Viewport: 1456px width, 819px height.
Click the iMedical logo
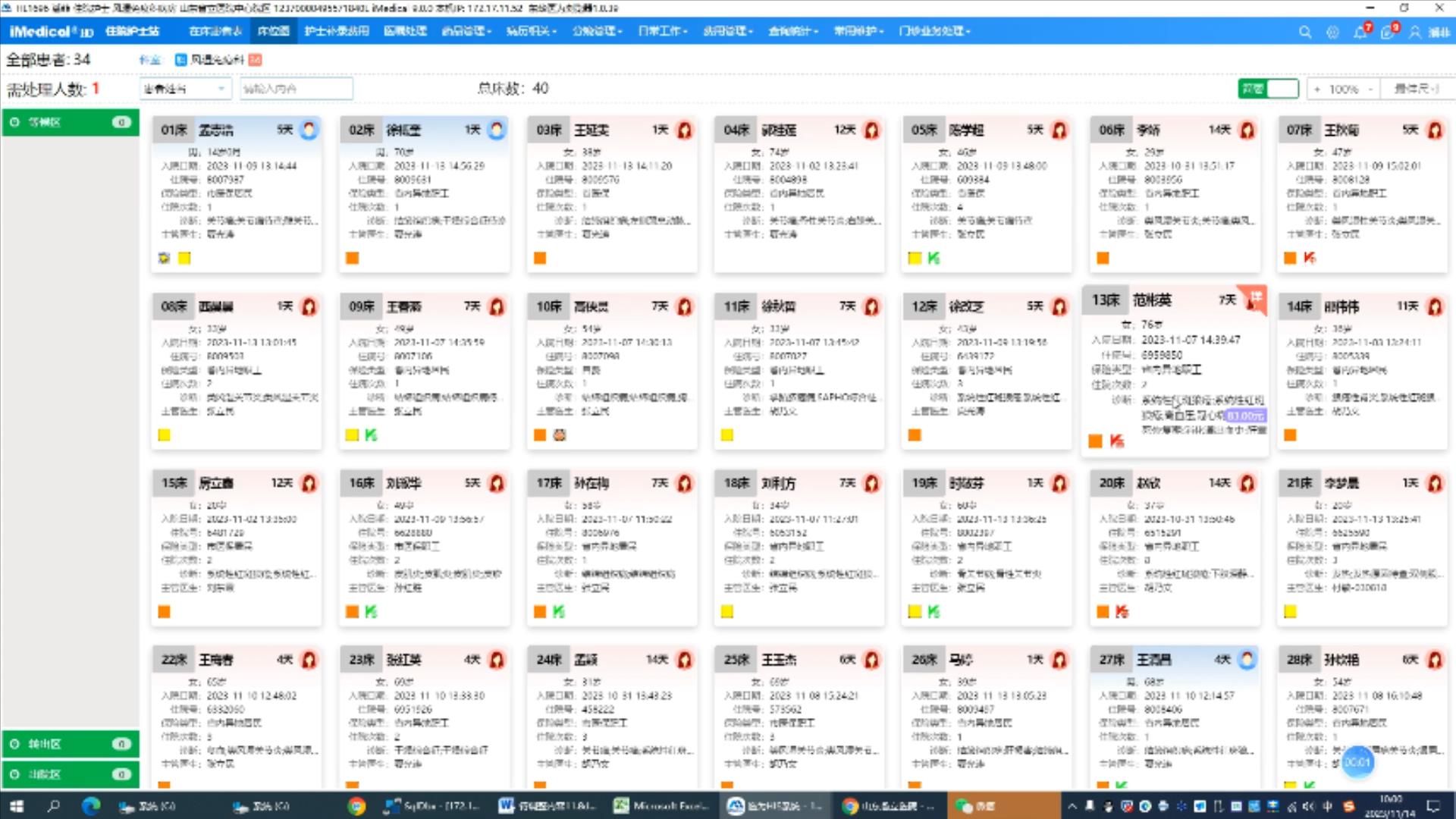pyautogui.click(x=51, y=31)
